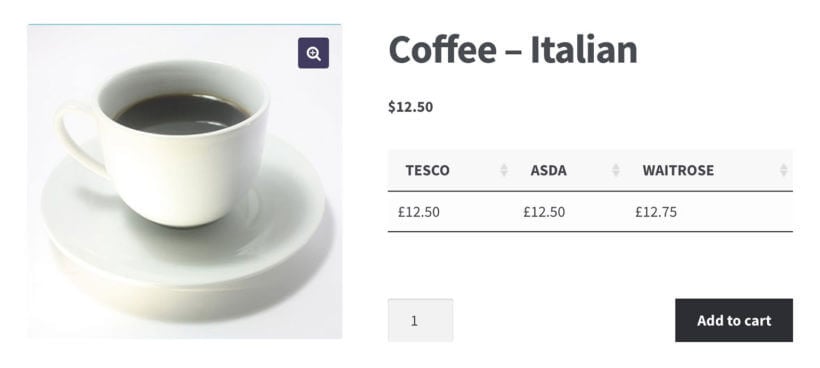Click the dark coffee inside the cup
820x368 pixels.
181,114
